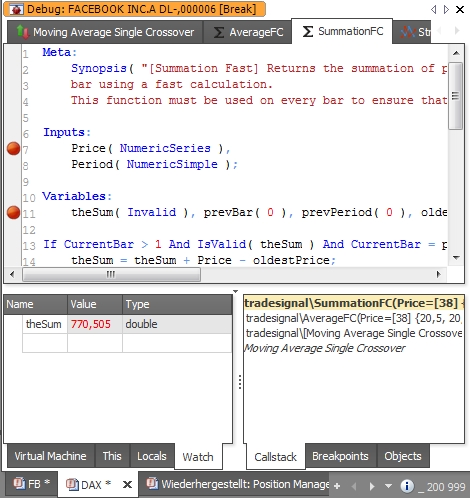The image size is (470, 498).
Task: Open the Breakpoints tab
Action: [340, 456]
